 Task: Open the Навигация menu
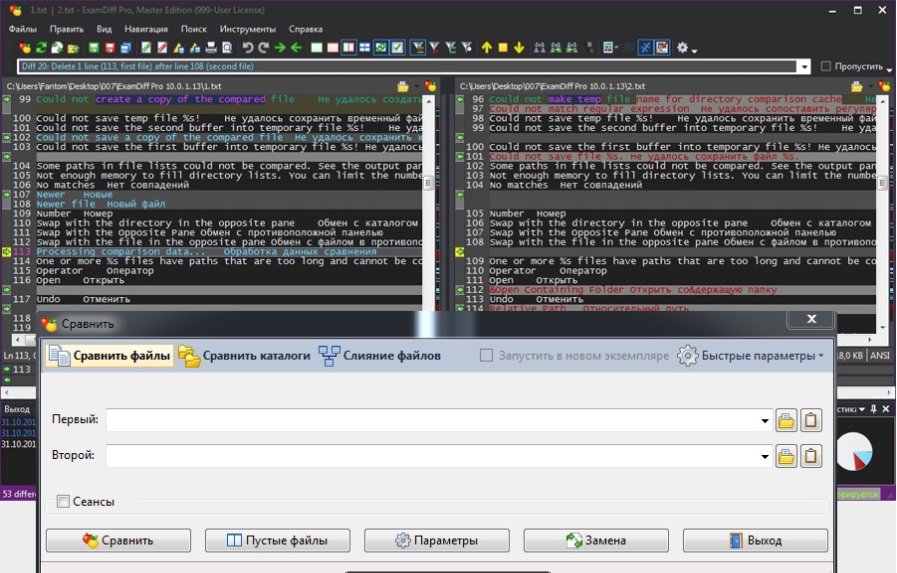(146, 29)
